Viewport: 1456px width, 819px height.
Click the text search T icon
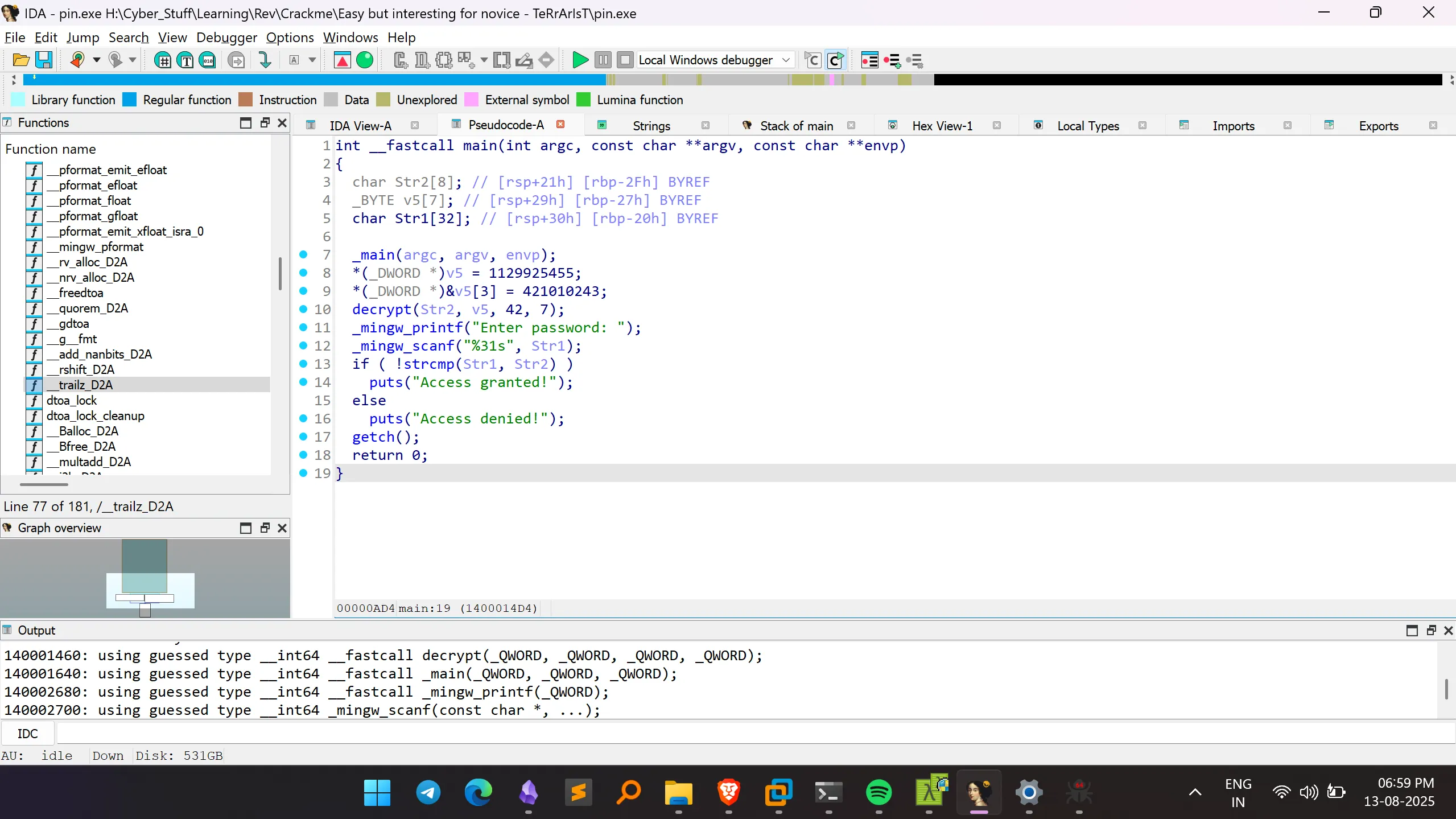tap(185, 60)
